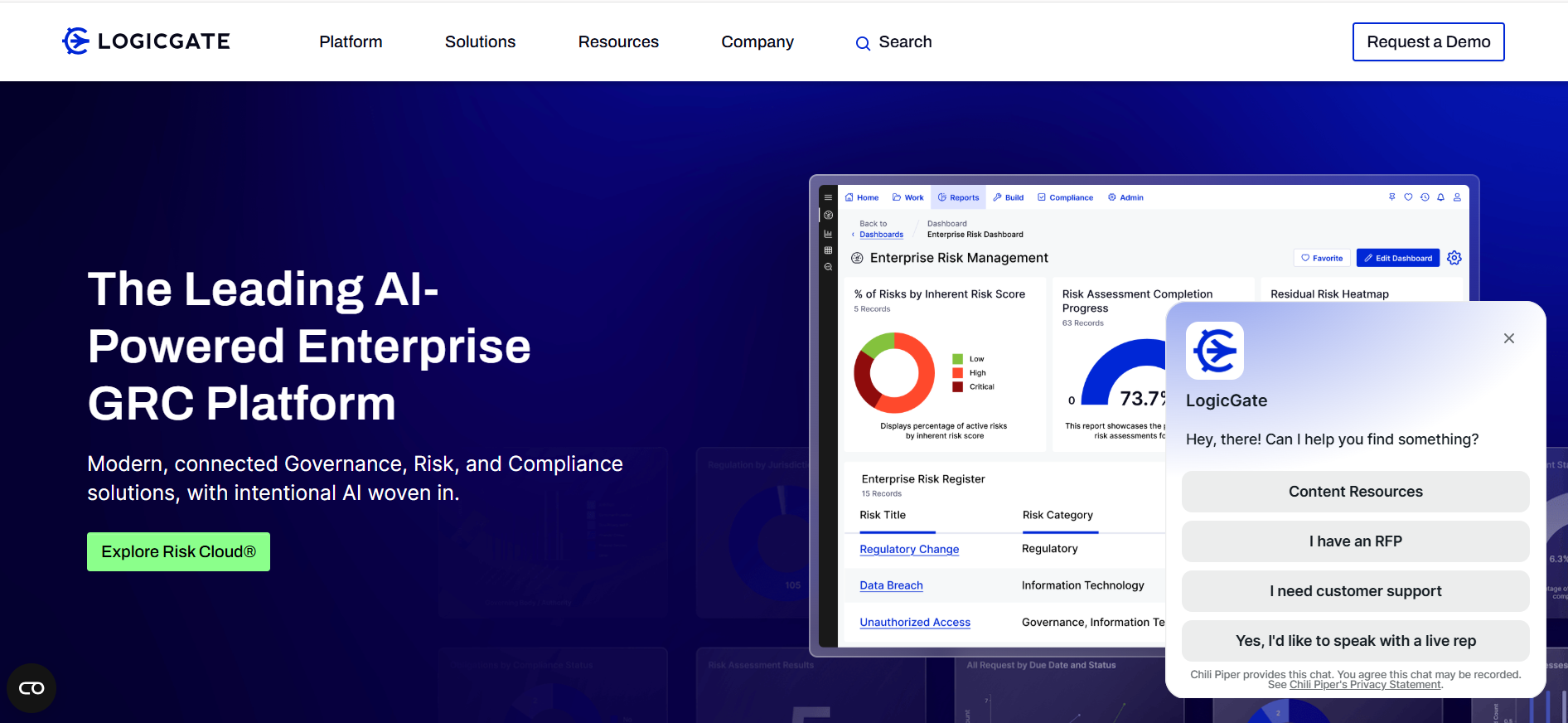Click the user profile icon in the dashboard

click(x=1457, y=197)
